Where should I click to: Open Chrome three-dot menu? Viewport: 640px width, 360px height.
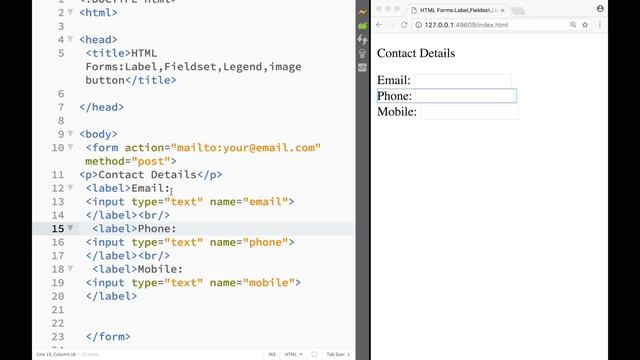coord(600,25)
